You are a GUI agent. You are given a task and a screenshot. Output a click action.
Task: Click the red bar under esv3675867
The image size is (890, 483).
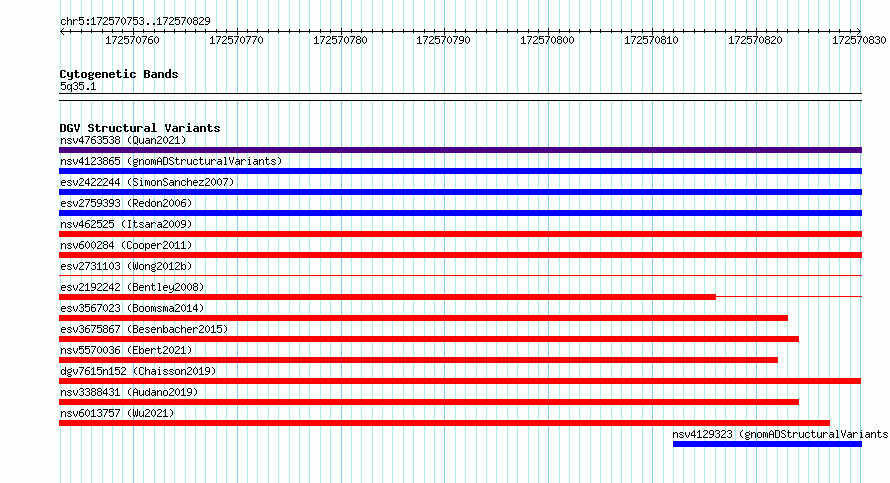pyautogui.click(x=429, y=339)
